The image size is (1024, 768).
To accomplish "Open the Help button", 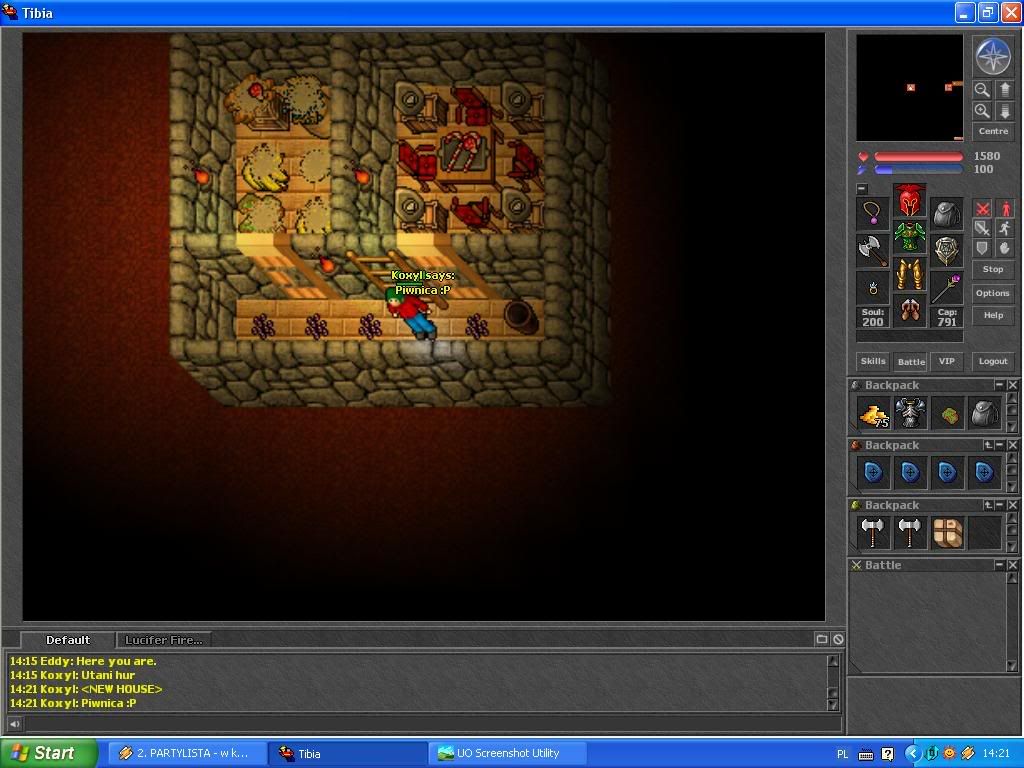I will [993, 315].
